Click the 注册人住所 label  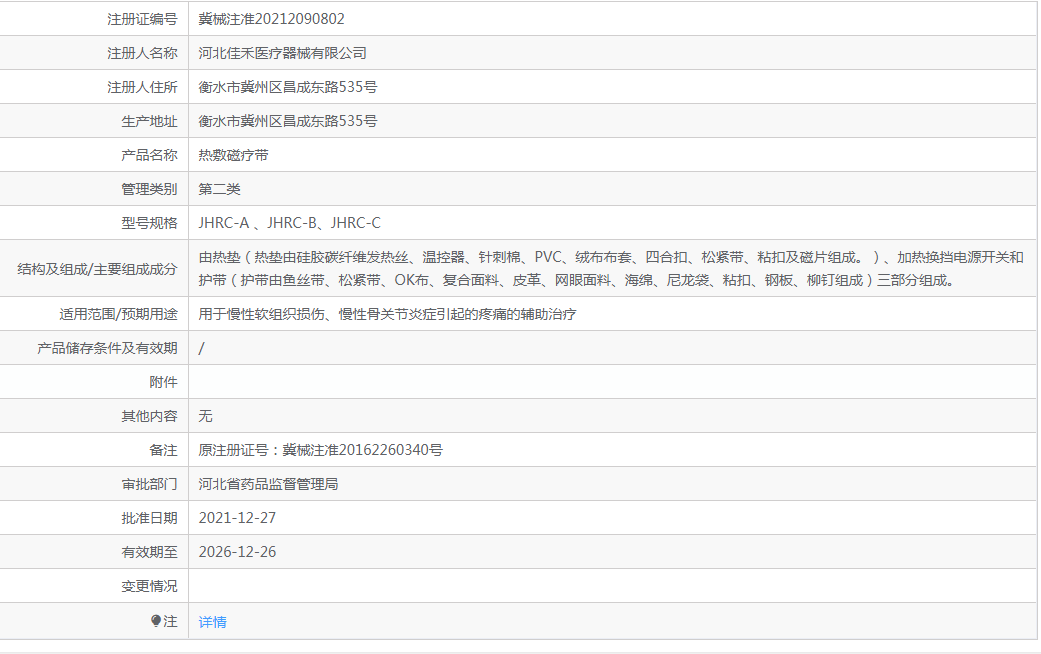143,87
